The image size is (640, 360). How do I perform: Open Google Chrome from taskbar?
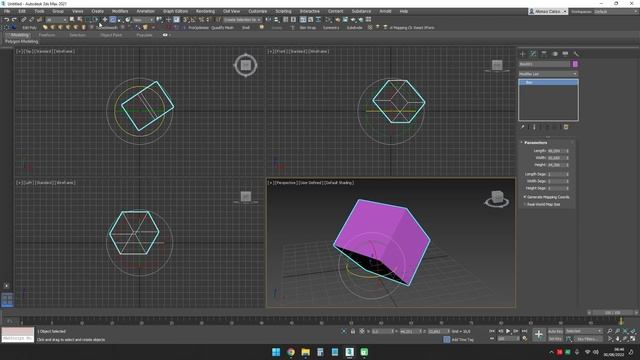(x=291, y=352)
